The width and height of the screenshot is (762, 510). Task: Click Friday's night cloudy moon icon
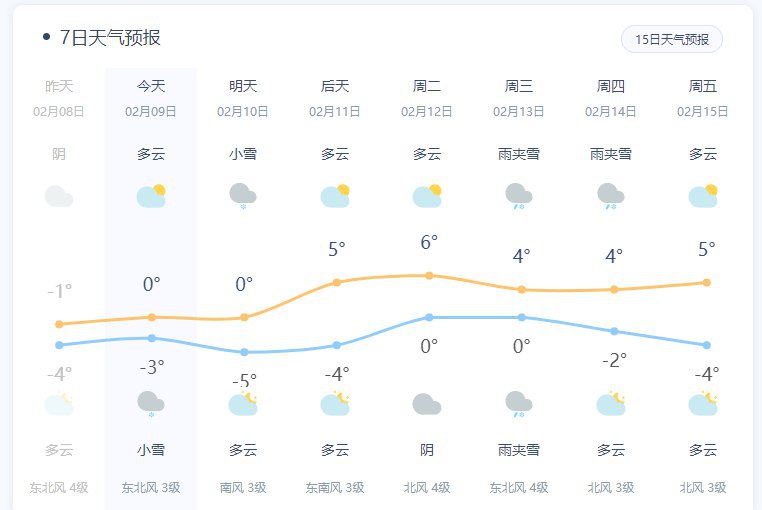(x=703, y=404)
